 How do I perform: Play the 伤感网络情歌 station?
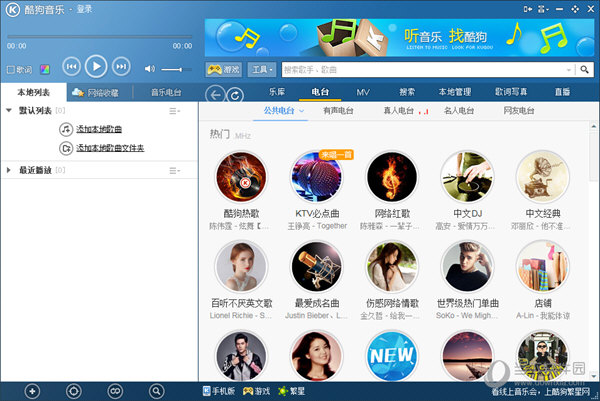[392, 266]
